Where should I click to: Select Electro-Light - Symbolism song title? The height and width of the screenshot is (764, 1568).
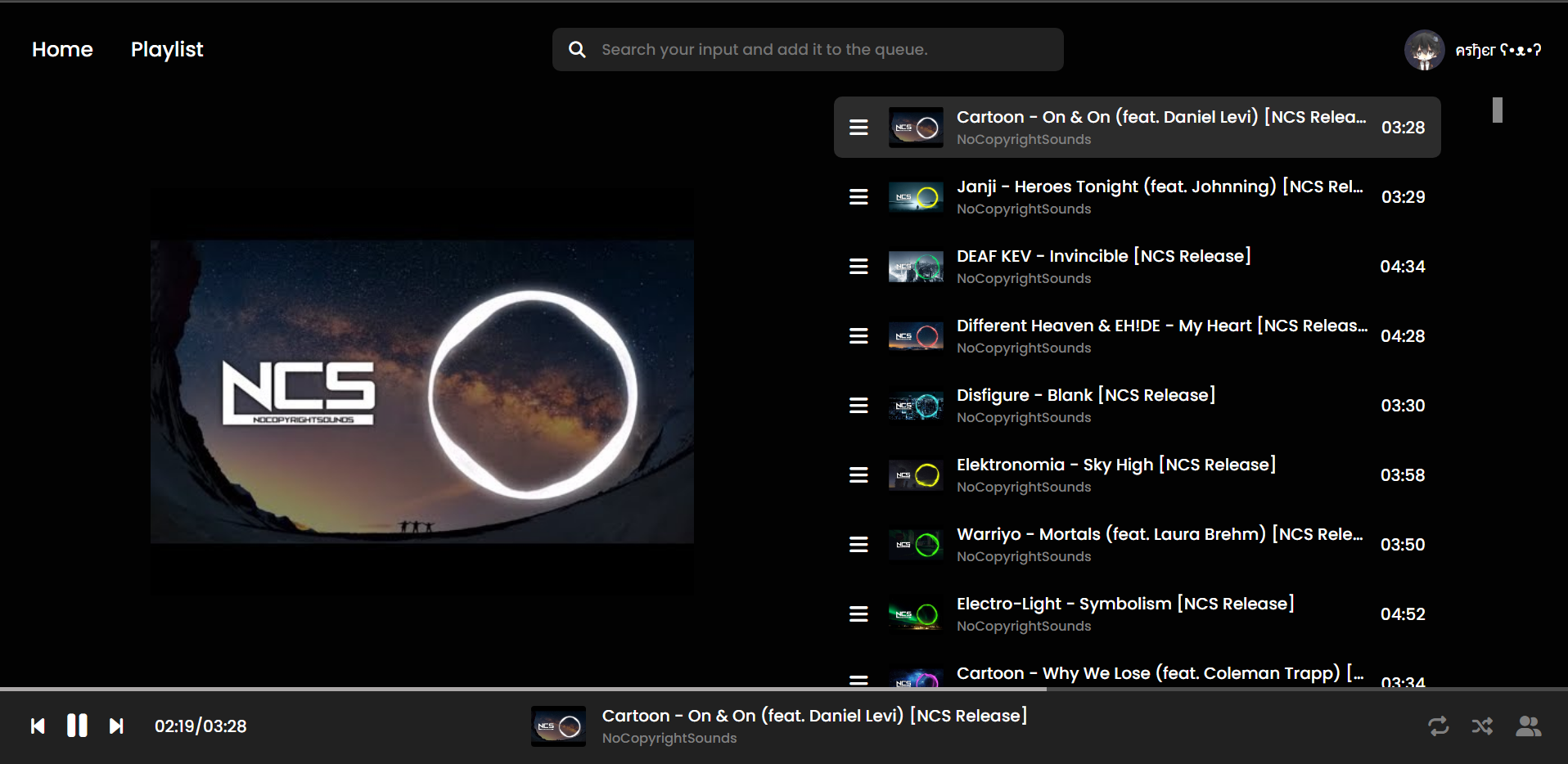click(1125, 604)
